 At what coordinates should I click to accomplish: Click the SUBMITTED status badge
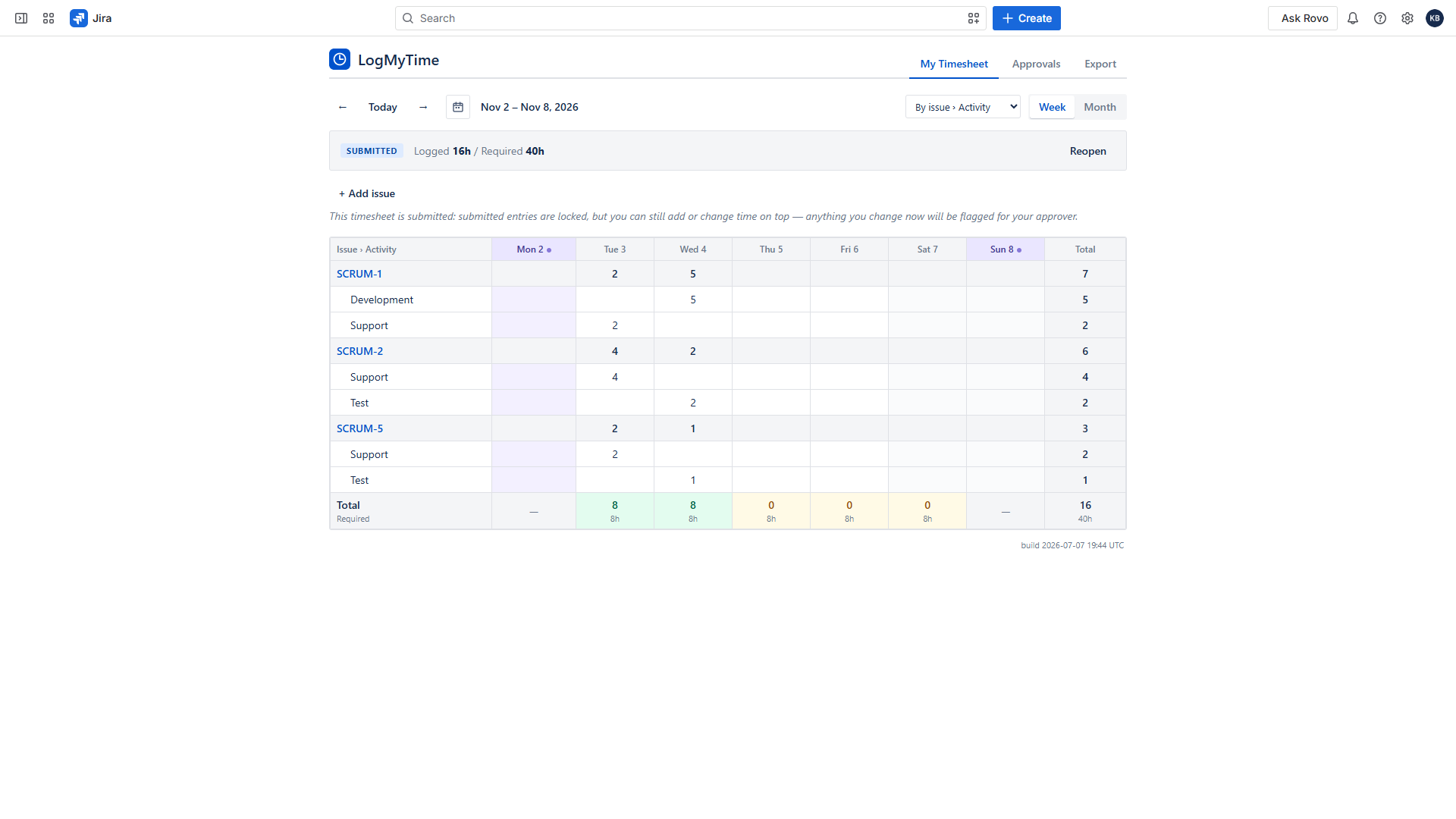coord(372,151)
